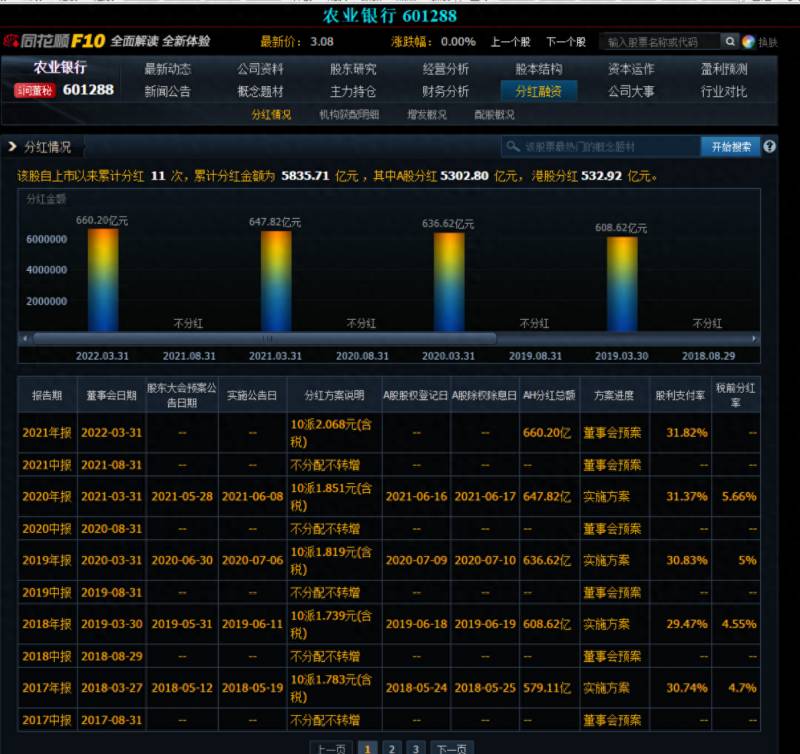The width and height of the screenshot is (800, 754).
Task: Go to page 1 in pagination
Action: coord(367,748)
